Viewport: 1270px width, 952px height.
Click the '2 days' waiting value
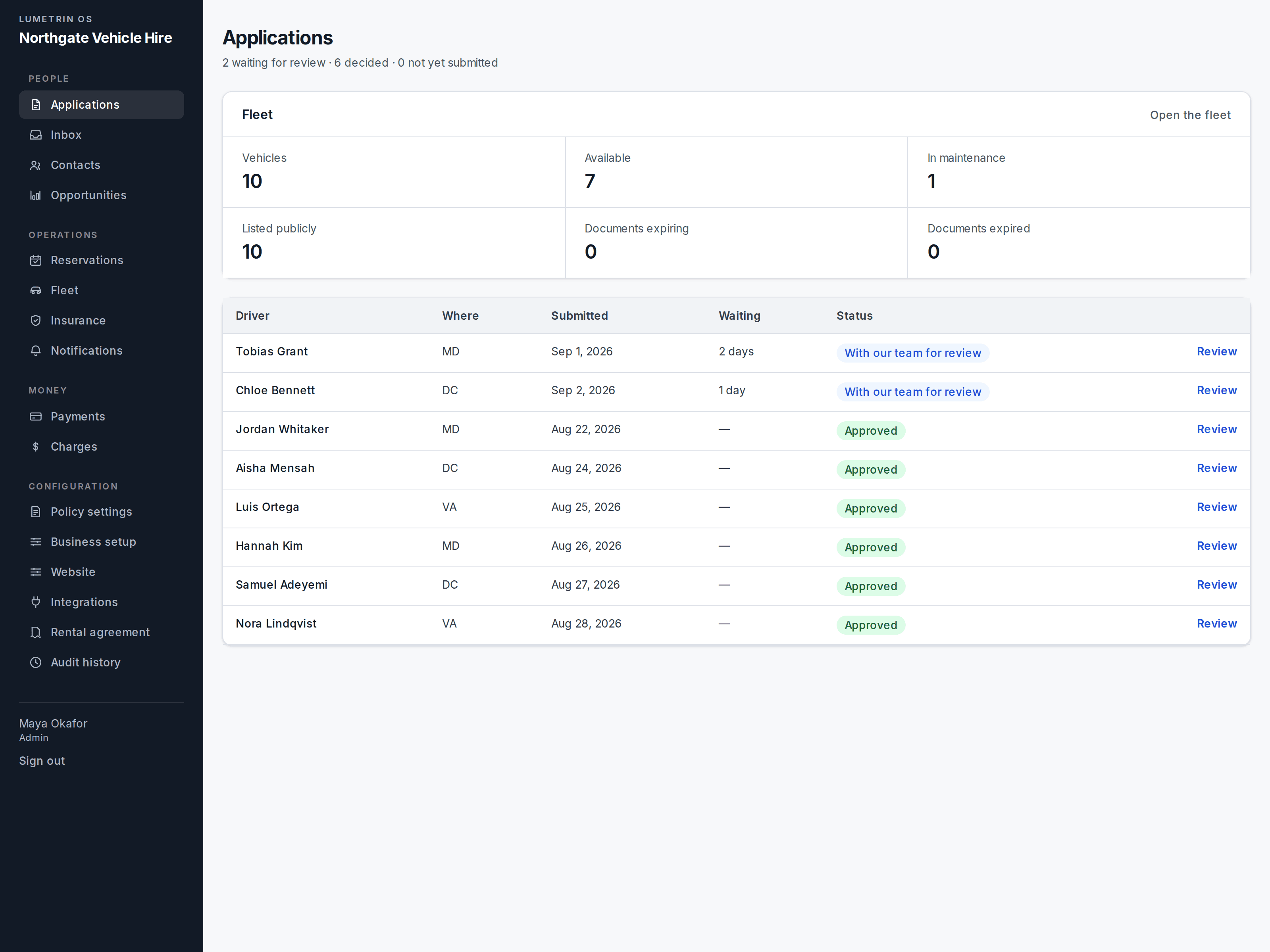click(x=736, y=352)
